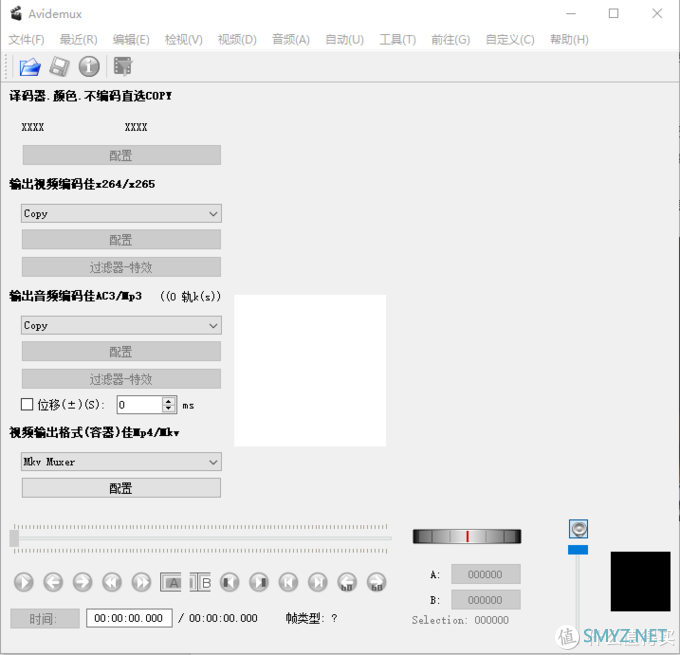The width and height of the screenshot is (680, 655).
Task: Click the black preview thumbnail
Action: click(641, 581)
